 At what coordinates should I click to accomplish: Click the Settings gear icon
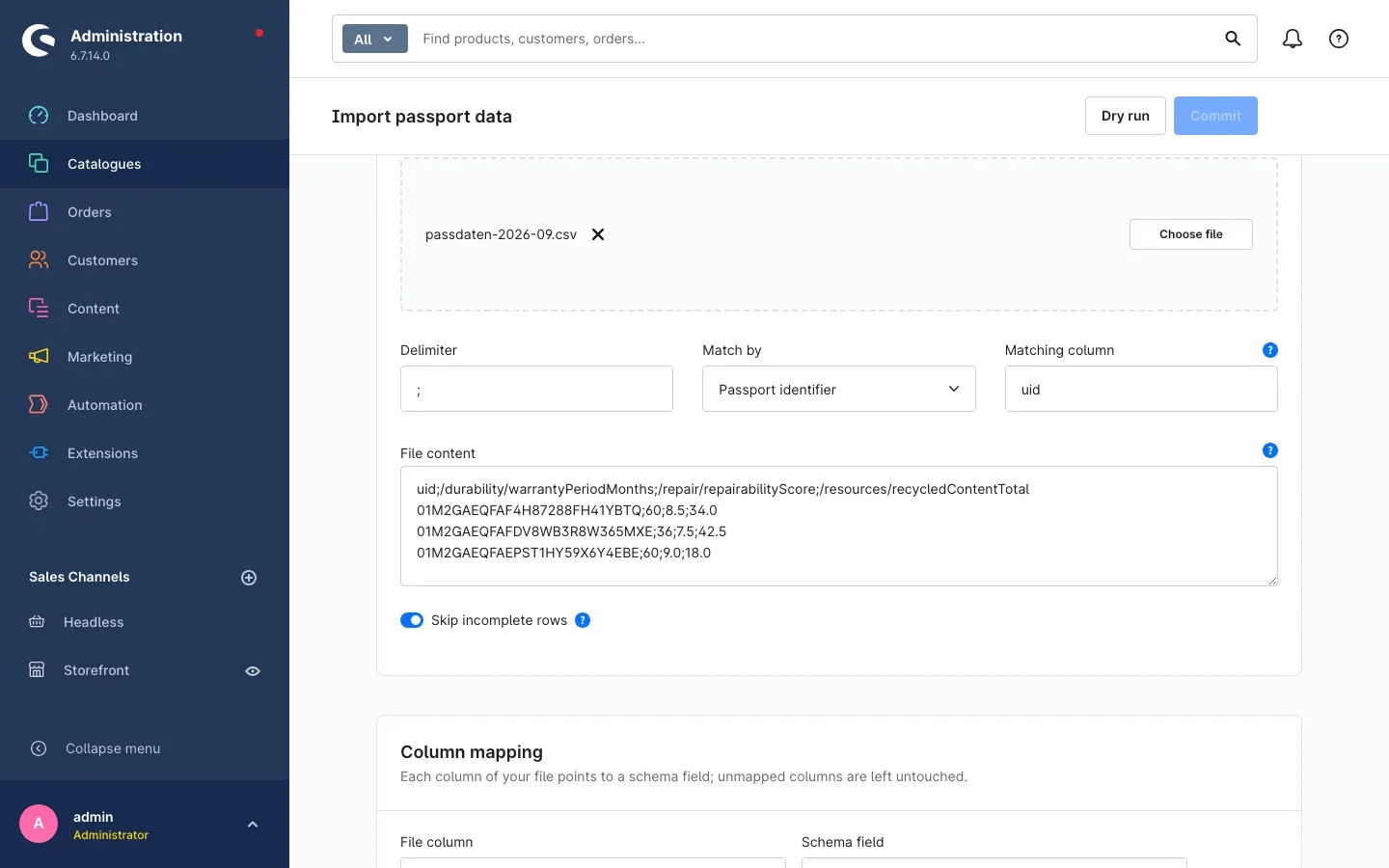[39, 502]
